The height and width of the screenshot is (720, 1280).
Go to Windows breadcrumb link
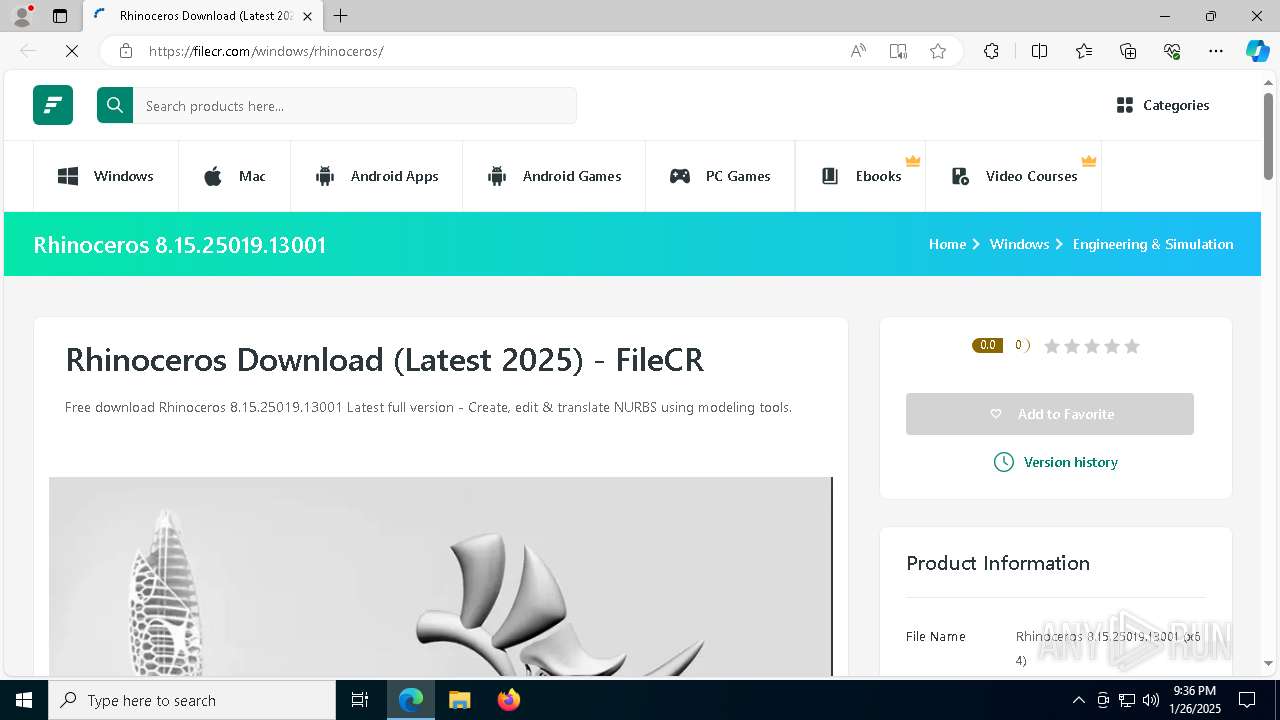point(1019,244)
